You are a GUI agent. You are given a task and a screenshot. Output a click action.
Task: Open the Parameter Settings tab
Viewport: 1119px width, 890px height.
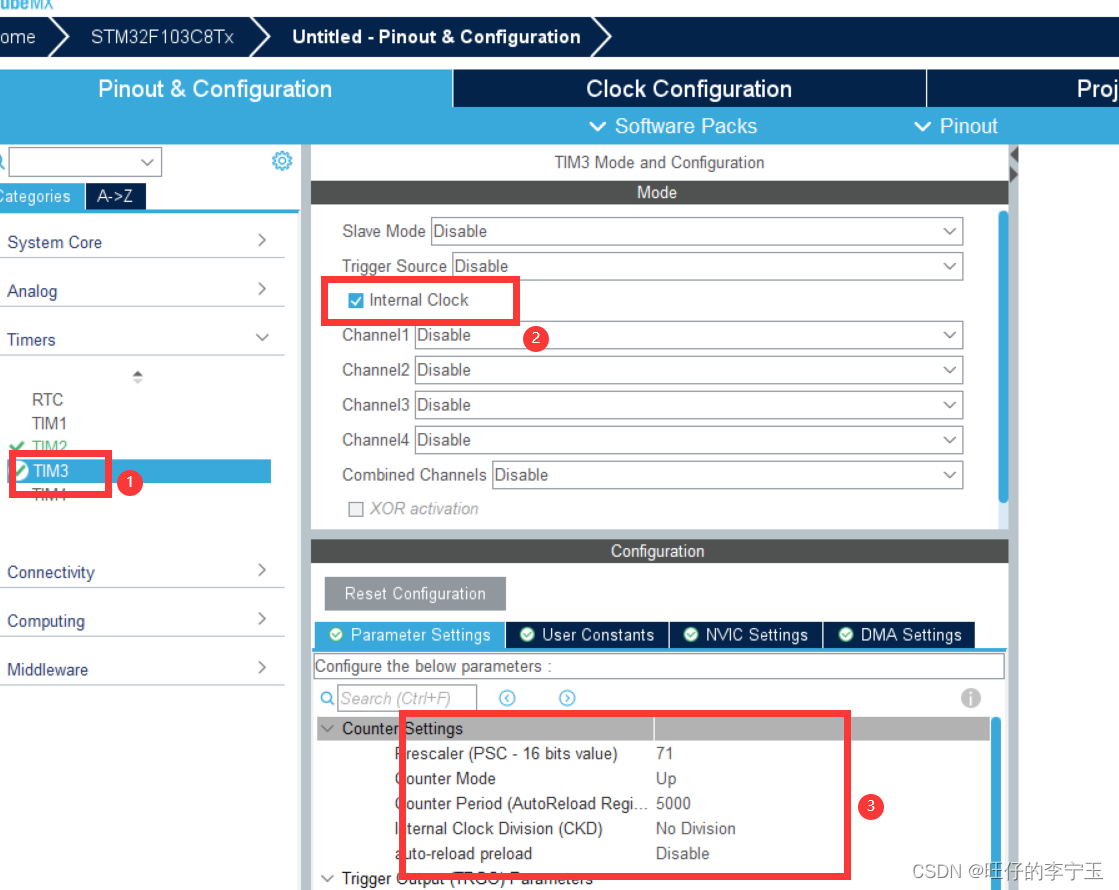coord(410,635)
